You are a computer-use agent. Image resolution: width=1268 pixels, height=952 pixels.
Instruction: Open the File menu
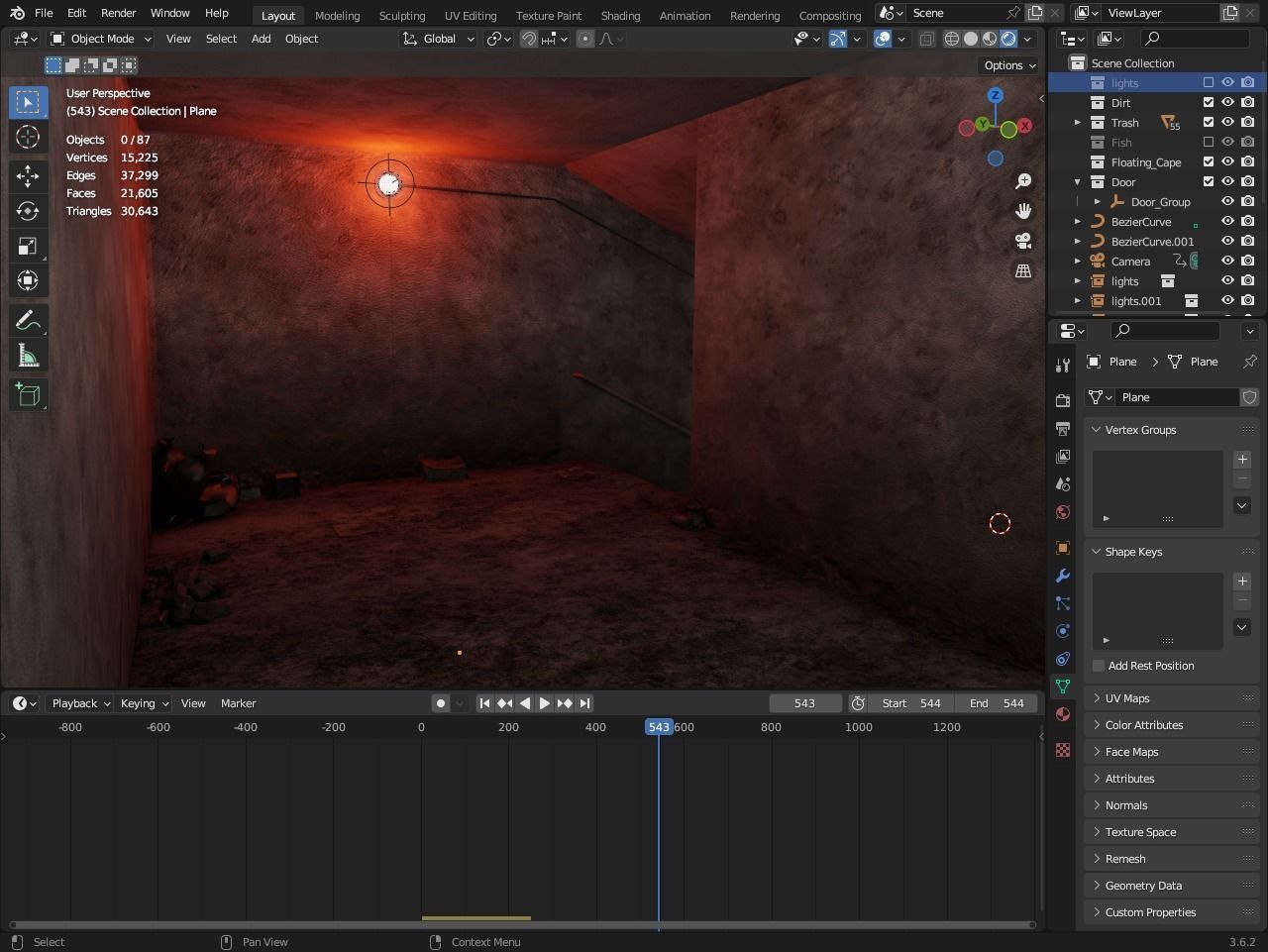(x=44, y=13)
